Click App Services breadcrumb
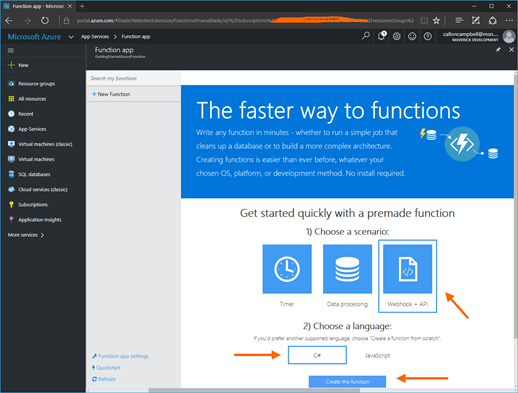This screenshot has height=393, width=518. point(95,37)
